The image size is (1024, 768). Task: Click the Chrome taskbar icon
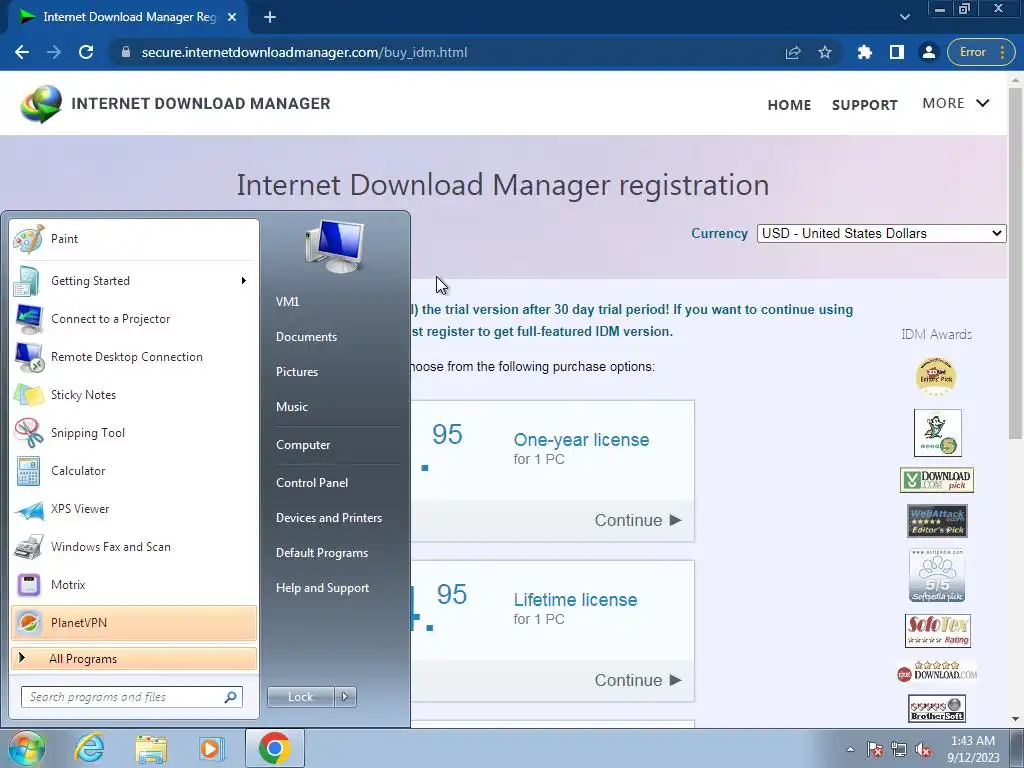click(274, 748)
